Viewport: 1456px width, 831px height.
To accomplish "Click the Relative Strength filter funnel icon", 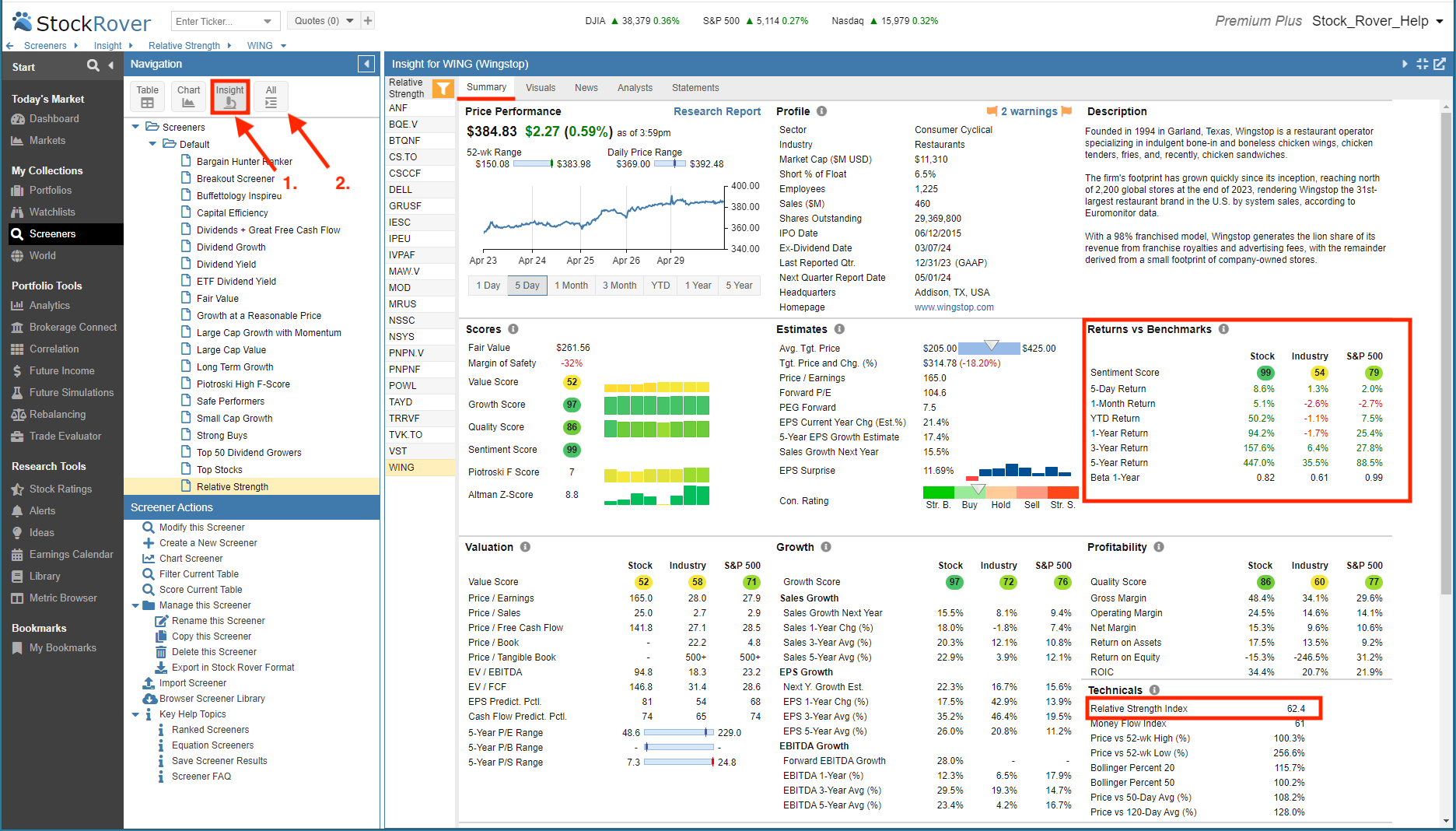I will [x=443, y=89].
